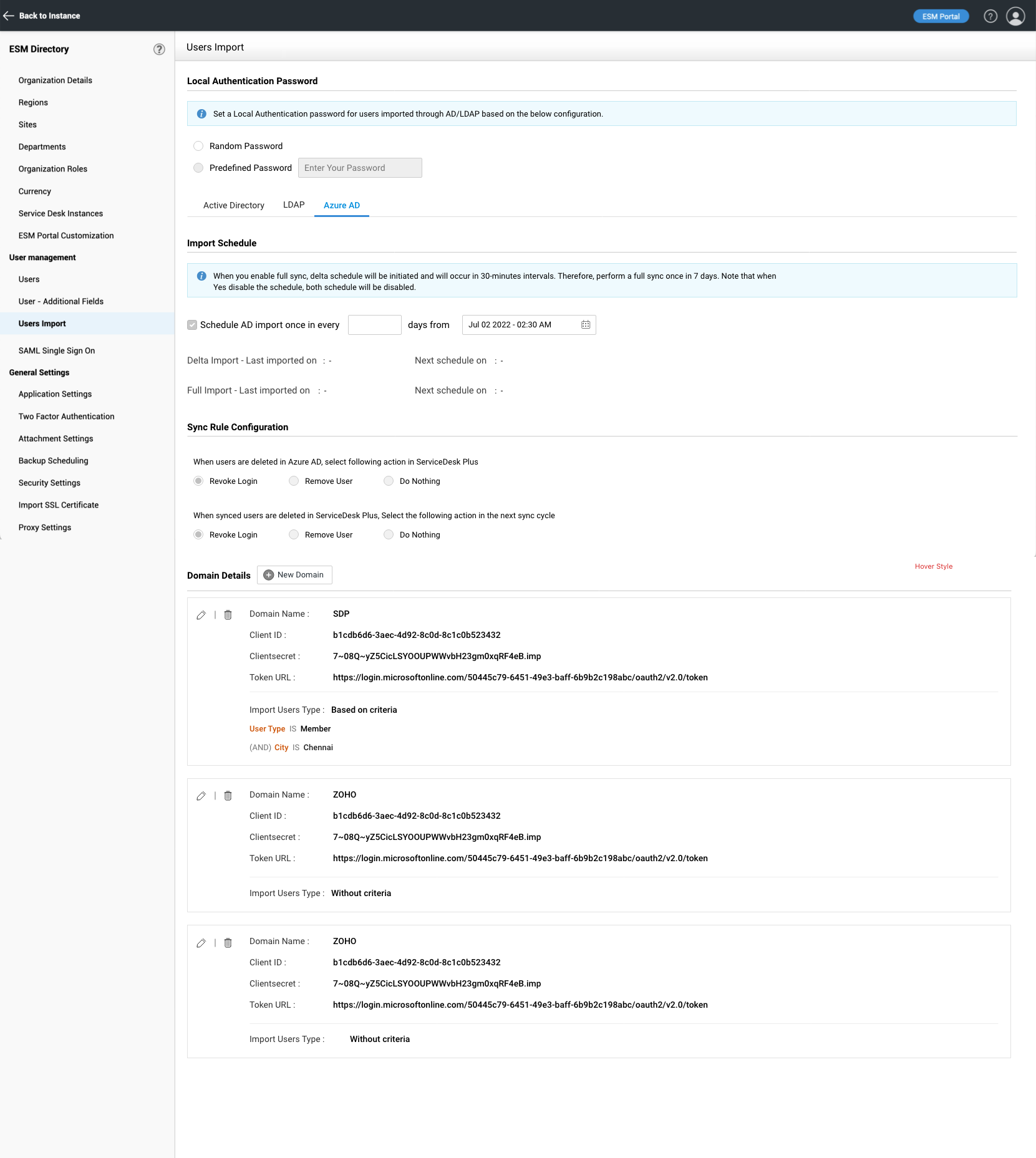Click the calendar icon in schedule date field
Screen dimensions: 1036x1158
point(585,325)
